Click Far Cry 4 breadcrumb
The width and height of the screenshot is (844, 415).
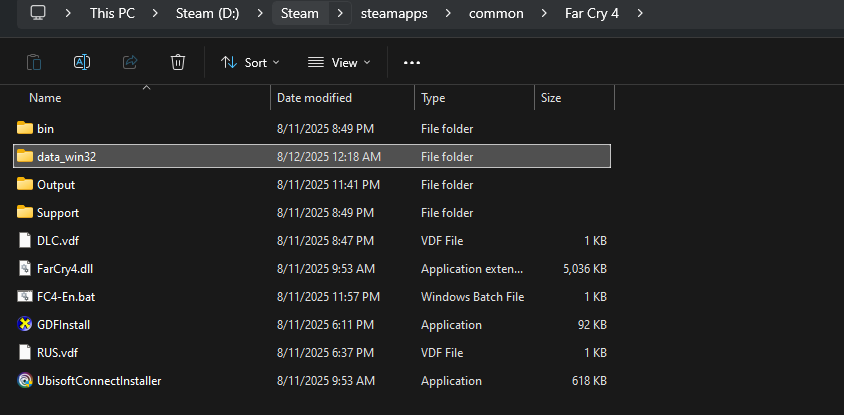592,13
